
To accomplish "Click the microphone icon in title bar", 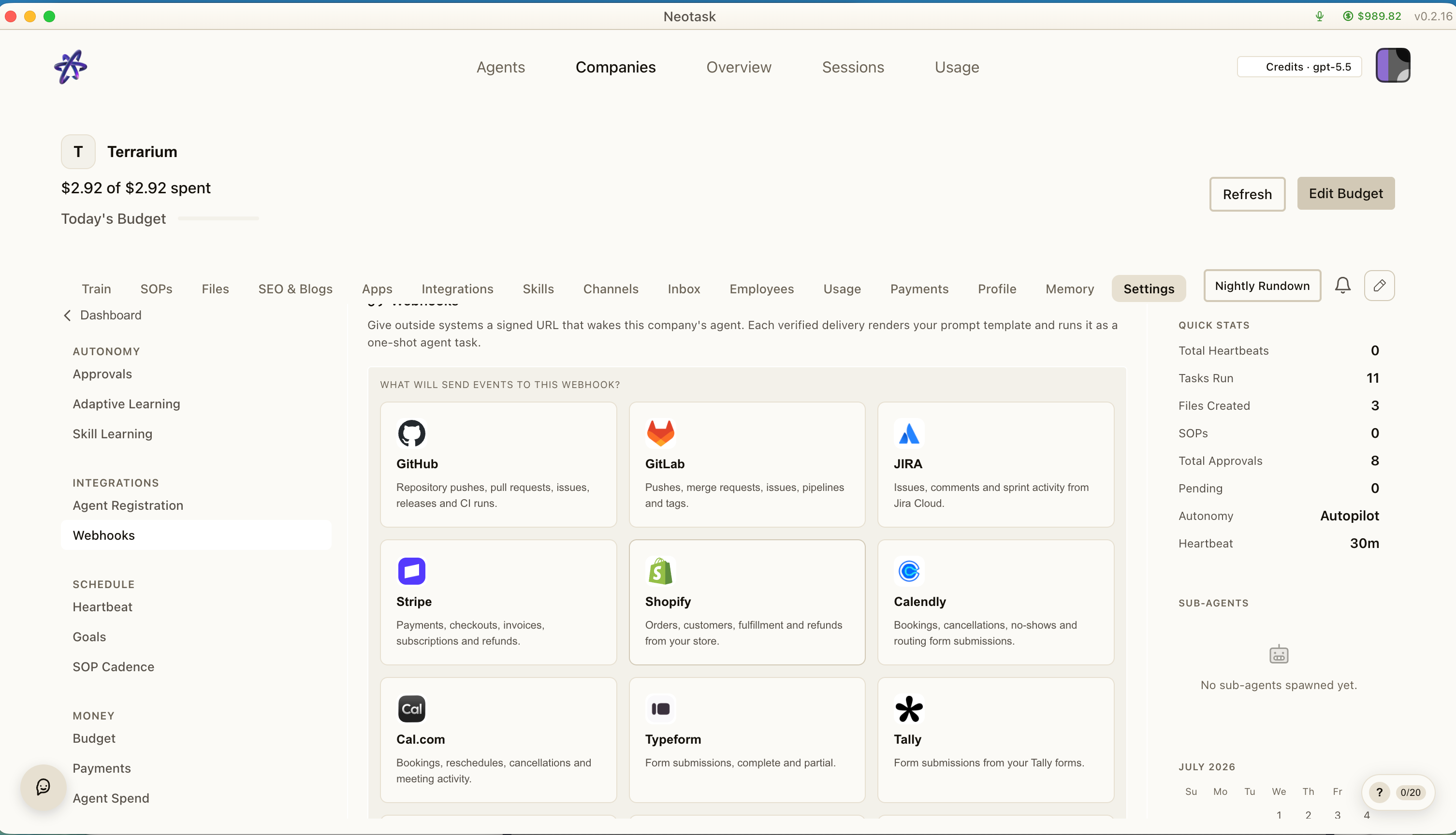I will click(1320, 16).
